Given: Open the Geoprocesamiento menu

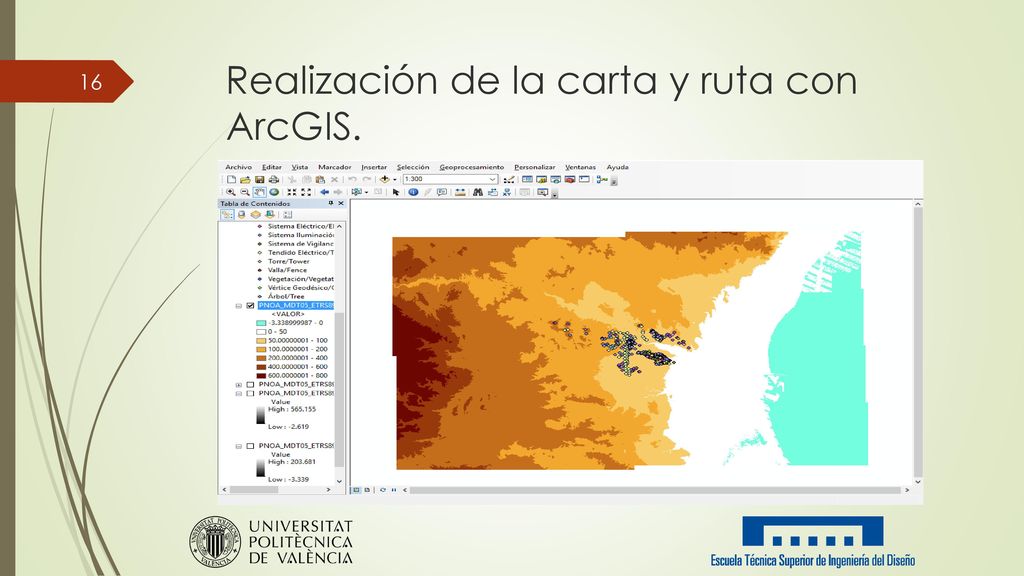Looking at the screenshot, I should (x=472, y=167).
